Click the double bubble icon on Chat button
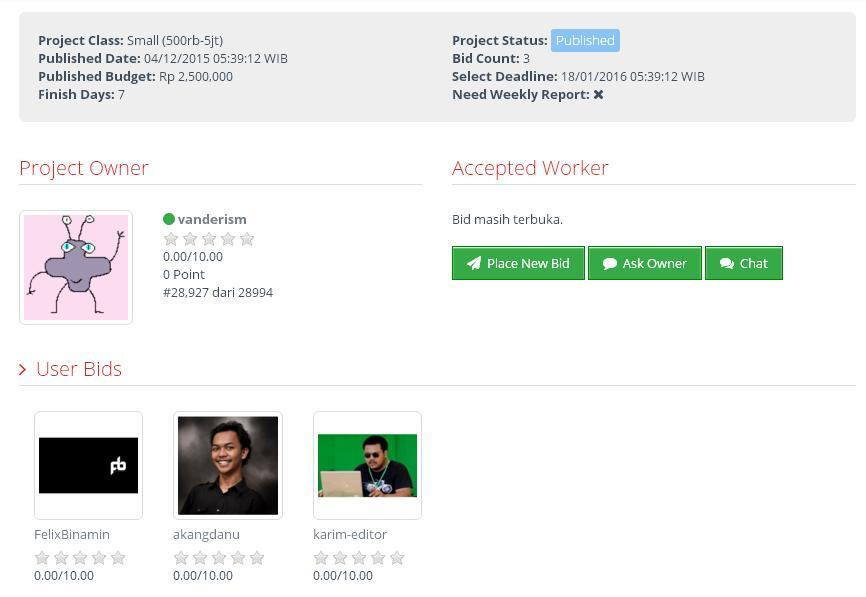The image size is (866, 597). click(727, 264)
